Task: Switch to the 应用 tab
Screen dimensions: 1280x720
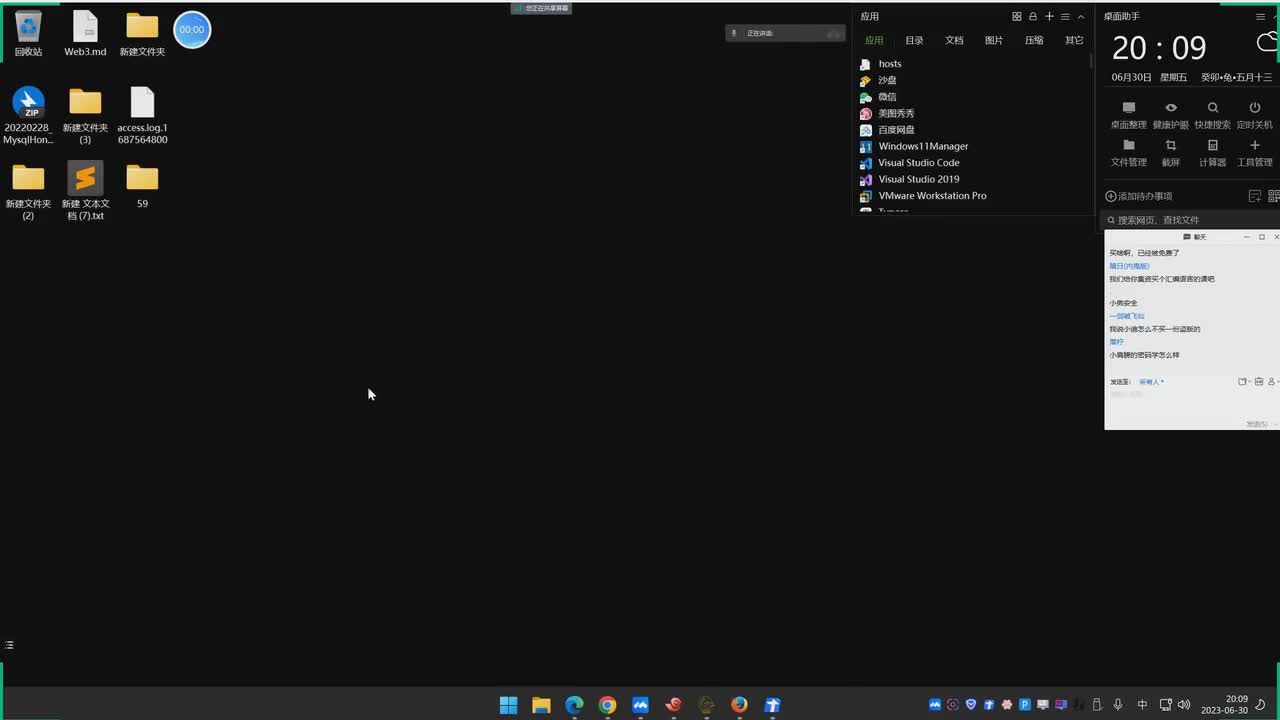Action: (874, 41)
